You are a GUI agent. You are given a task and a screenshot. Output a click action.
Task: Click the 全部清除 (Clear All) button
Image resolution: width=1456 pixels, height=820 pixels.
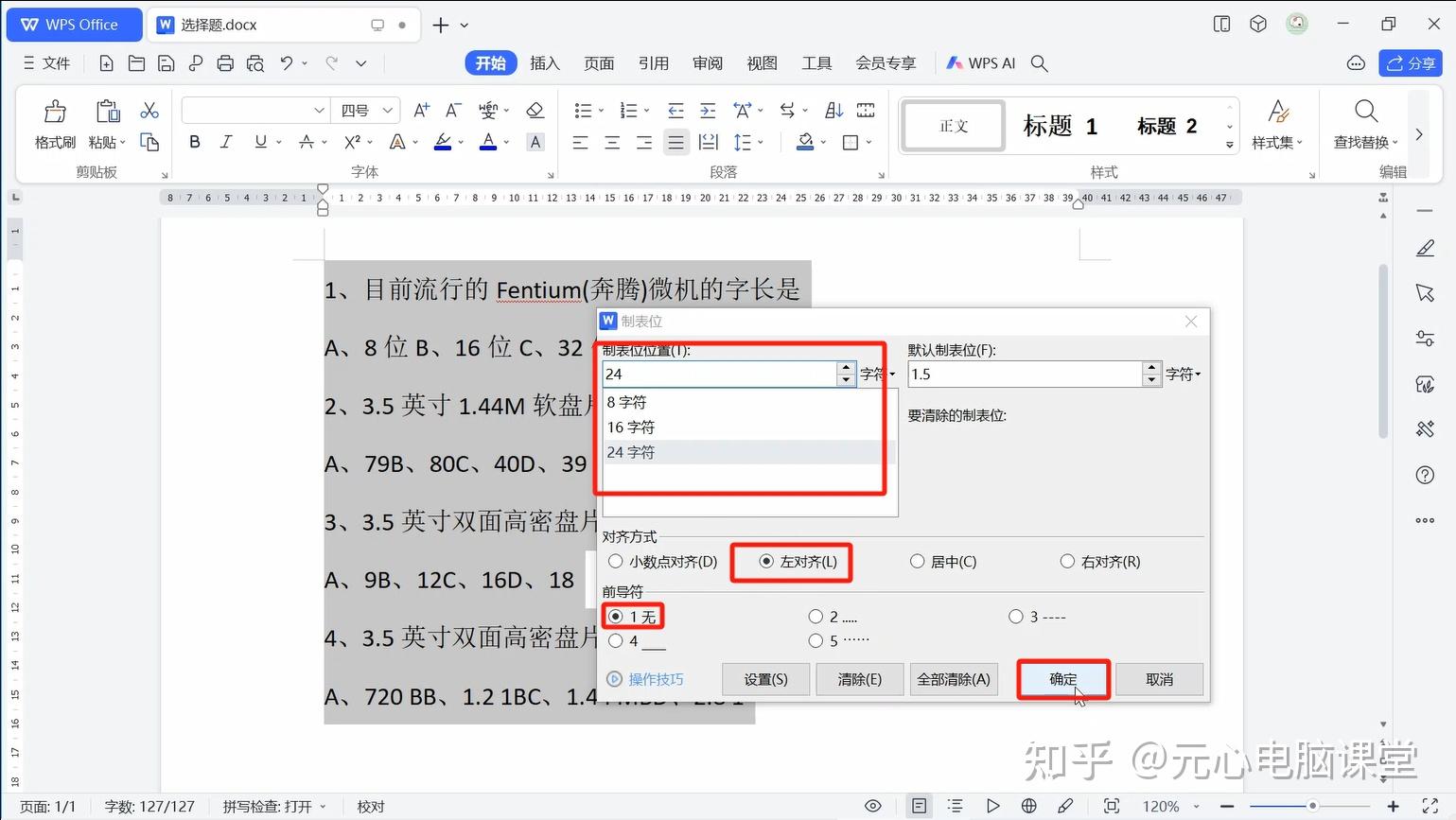pyautogui.click(x=953, y=679)
